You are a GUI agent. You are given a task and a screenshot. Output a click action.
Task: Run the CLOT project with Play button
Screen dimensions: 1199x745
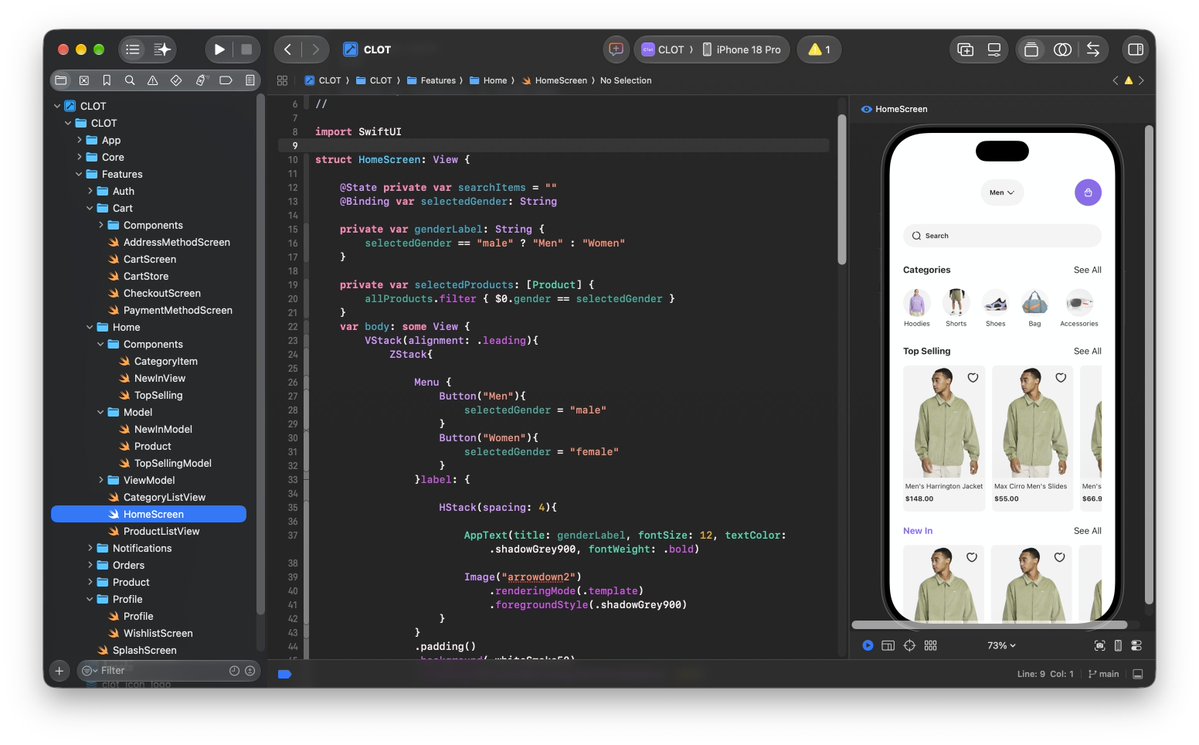coord(219,50)
